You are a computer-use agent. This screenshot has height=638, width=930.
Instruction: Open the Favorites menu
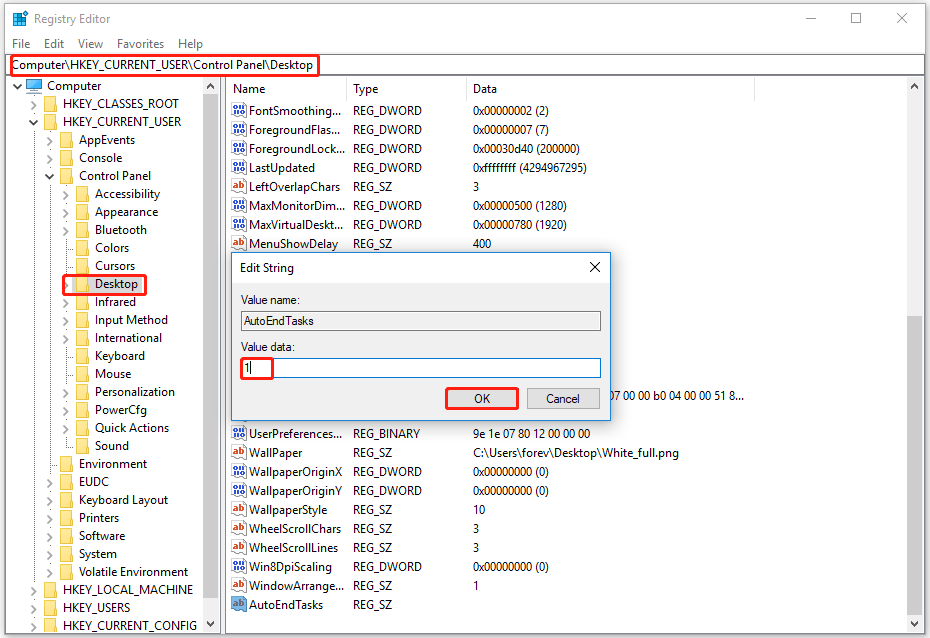pyautogui.click(x=140, y=43)
